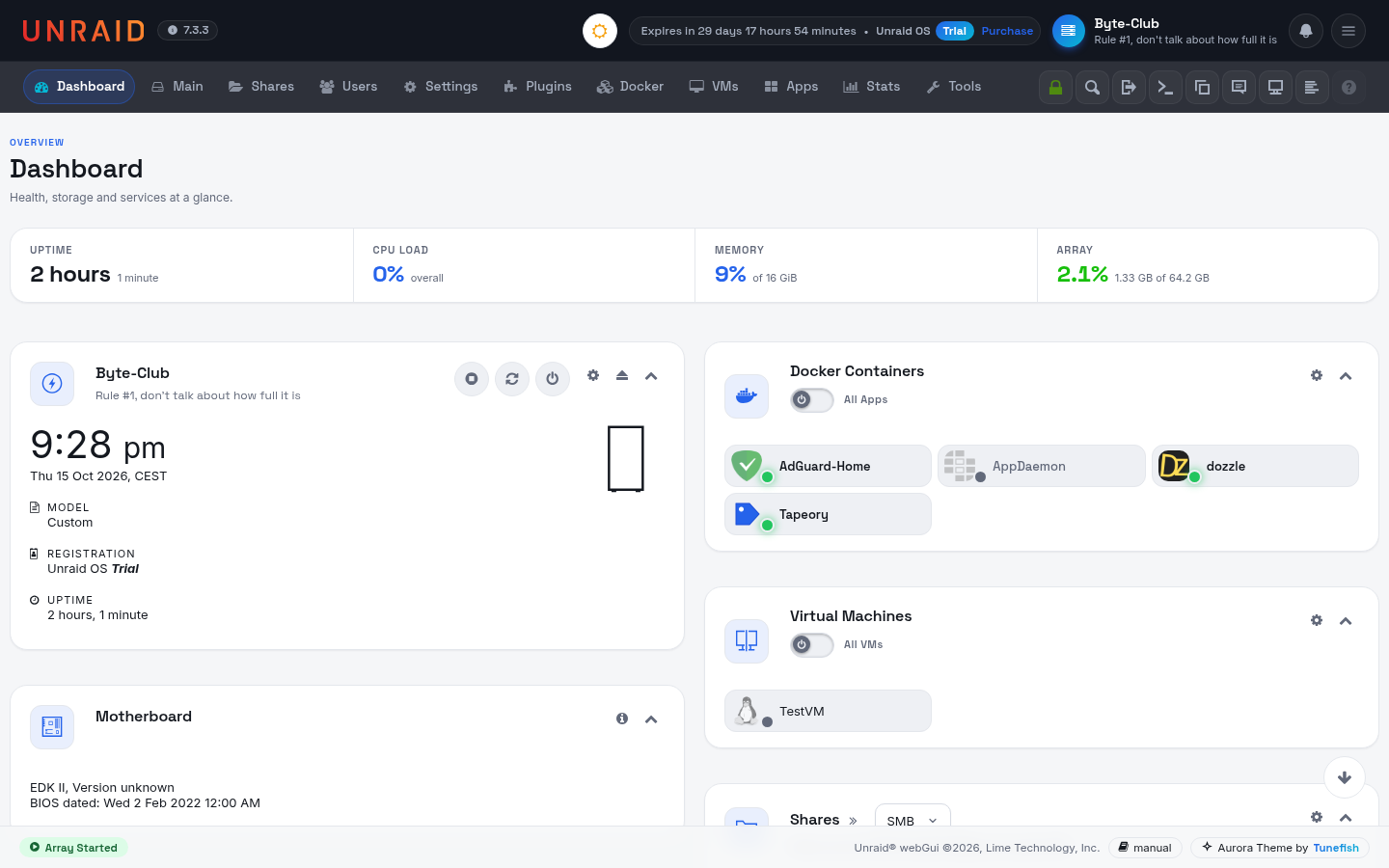Viewport: 1389px width, 868px height.
Task: Open the hamburger menu in header
Action: click(x=1348, y=31)
